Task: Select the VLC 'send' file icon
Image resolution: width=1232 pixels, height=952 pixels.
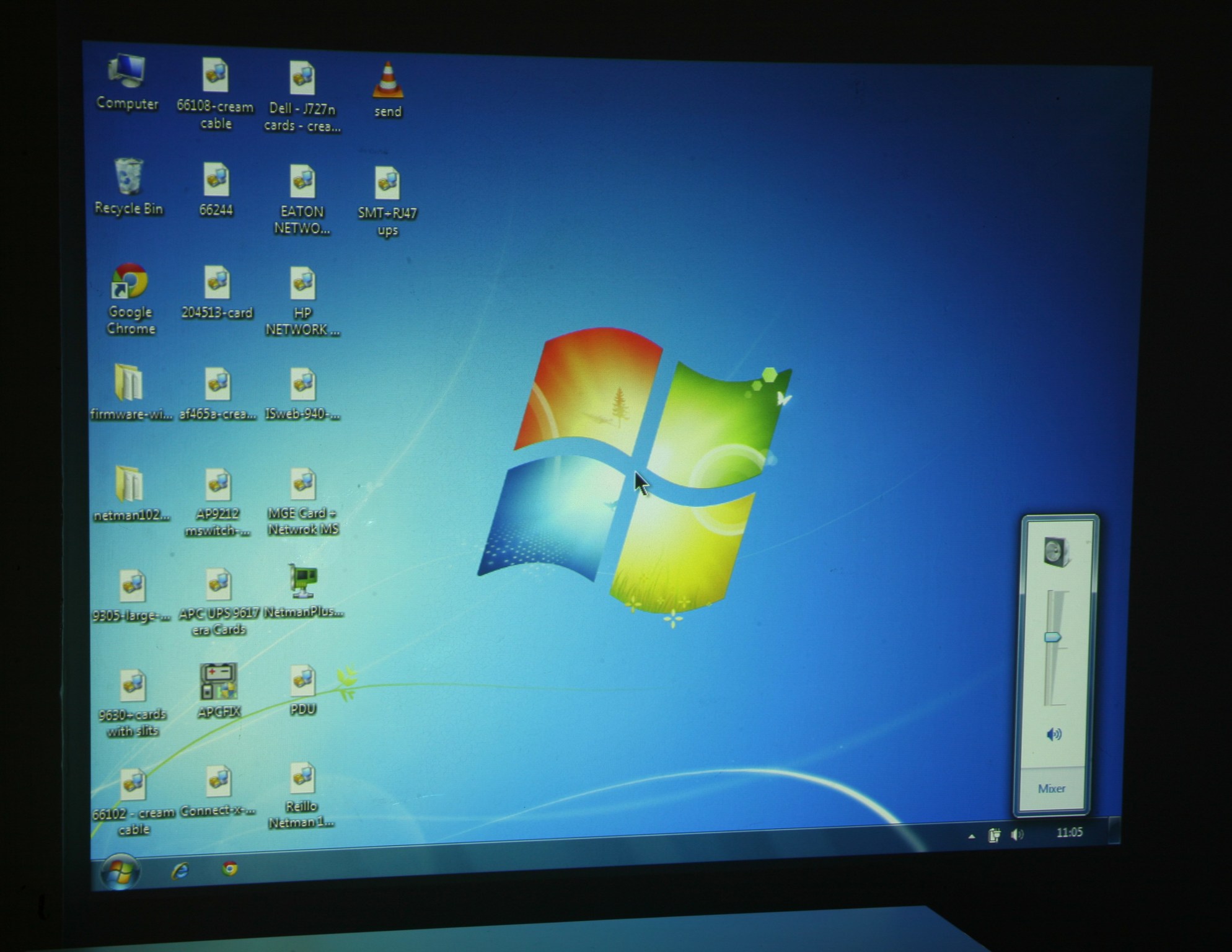Action: click(x=388, y=90)
